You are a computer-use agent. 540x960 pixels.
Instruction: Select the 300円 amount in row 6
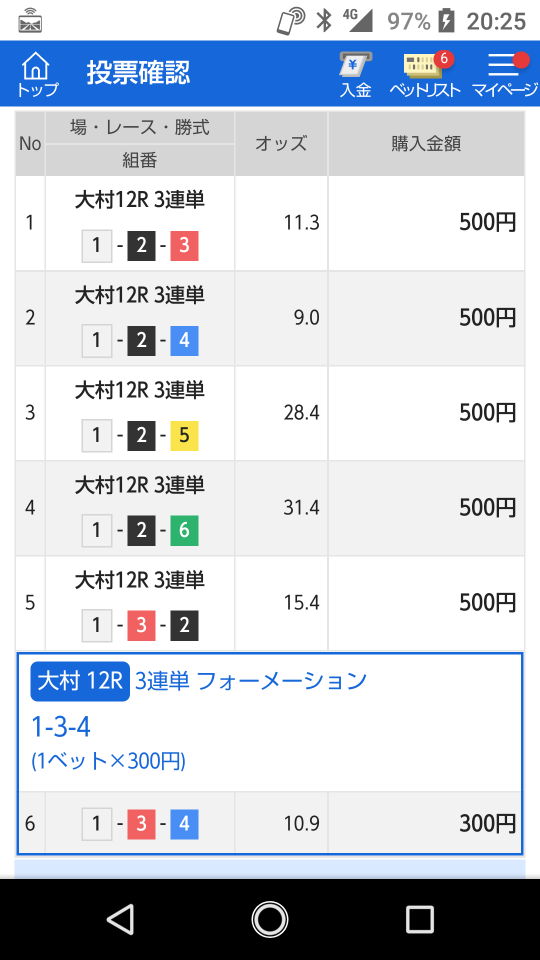[488, 823]
